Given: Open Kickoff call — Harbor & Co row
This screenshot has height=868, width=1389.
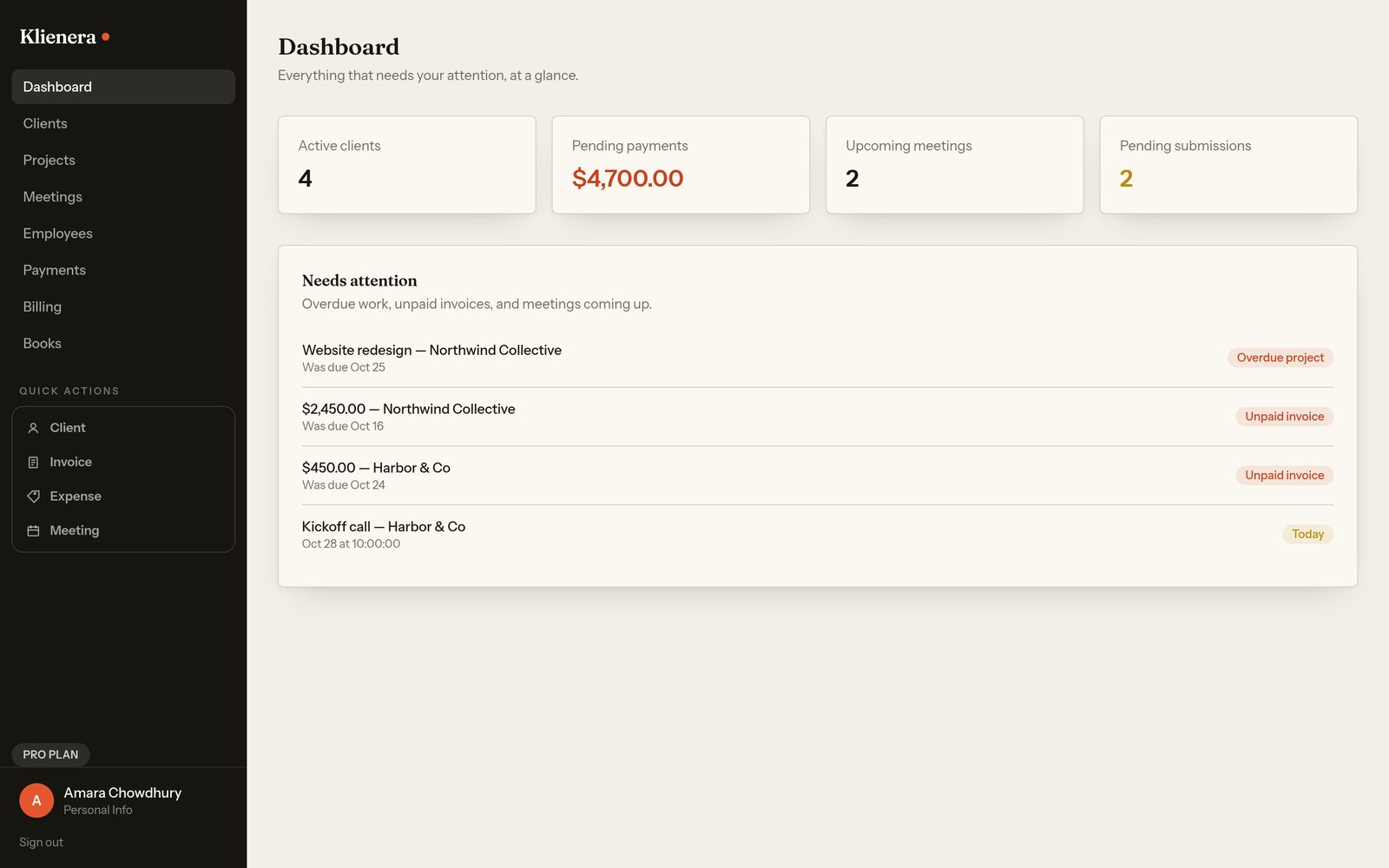Looking at the screenshot, I should 818,535.
